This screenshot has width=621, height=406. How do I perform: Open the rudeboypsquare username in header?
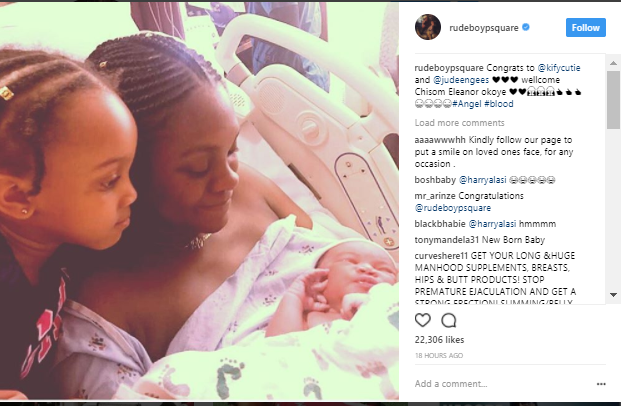[484, 28]
